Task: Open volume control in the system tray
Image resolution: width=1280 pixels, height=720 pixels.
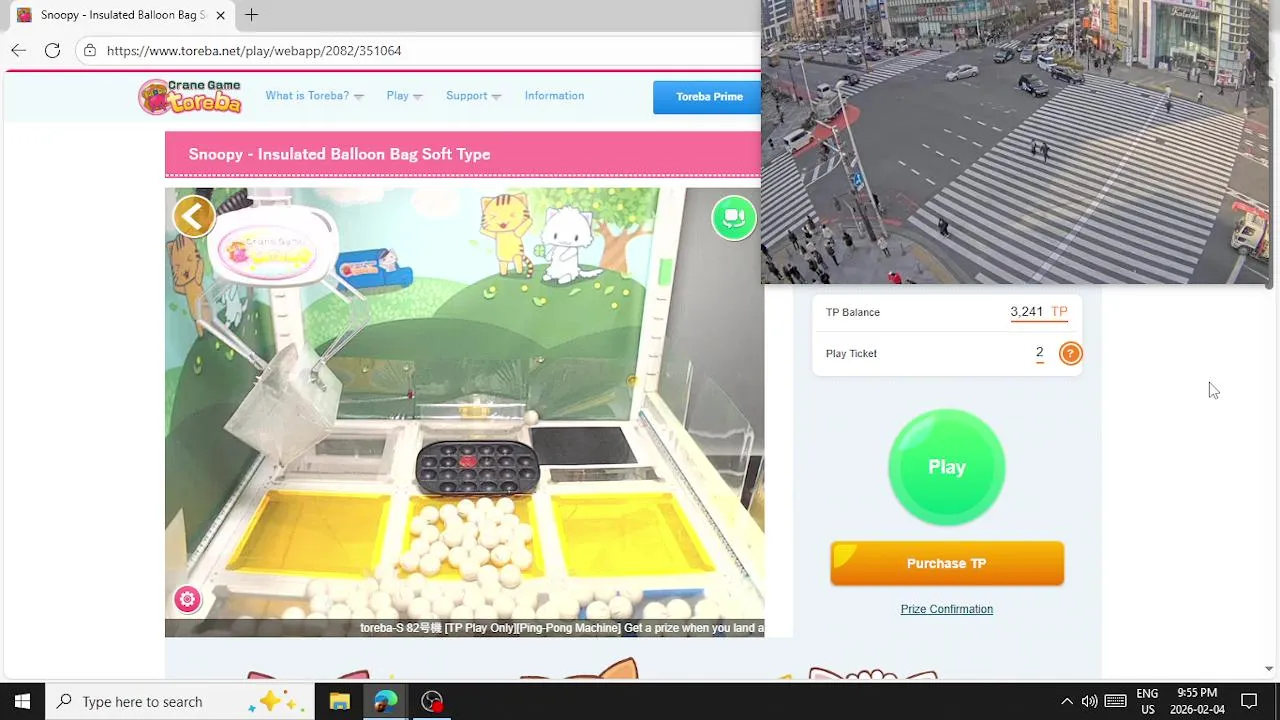Action: pos(1089,701)
